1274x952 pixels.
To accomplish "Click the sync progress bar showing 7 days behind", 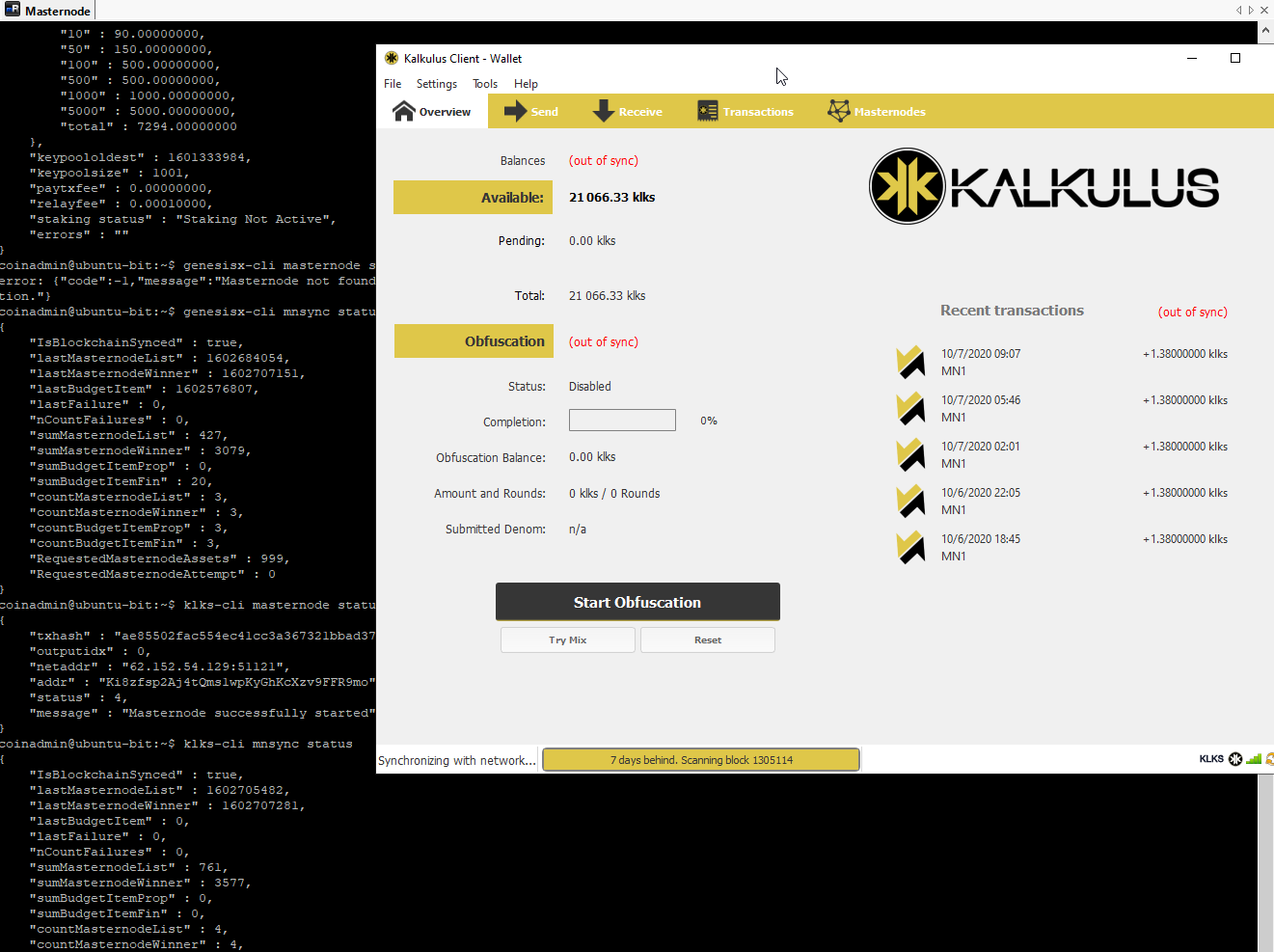I will pos(701,760).
